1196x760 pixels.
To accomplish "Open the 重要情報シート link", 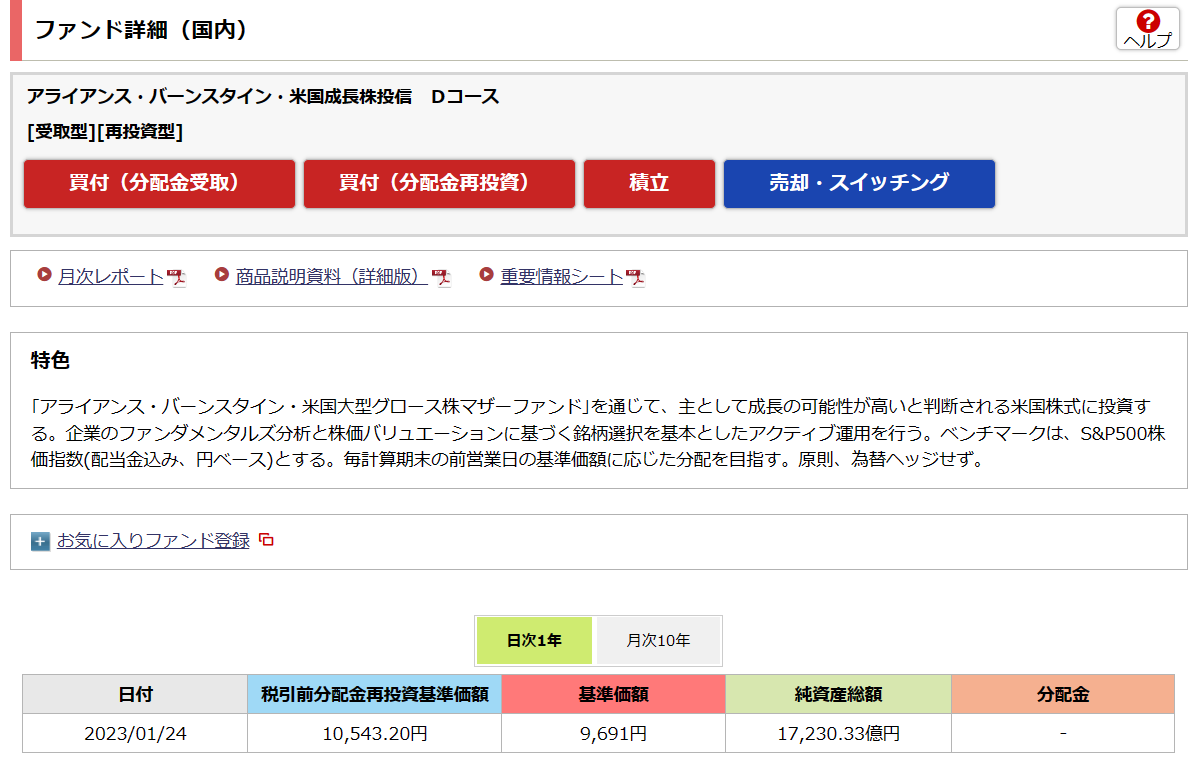I will [562, 276].
